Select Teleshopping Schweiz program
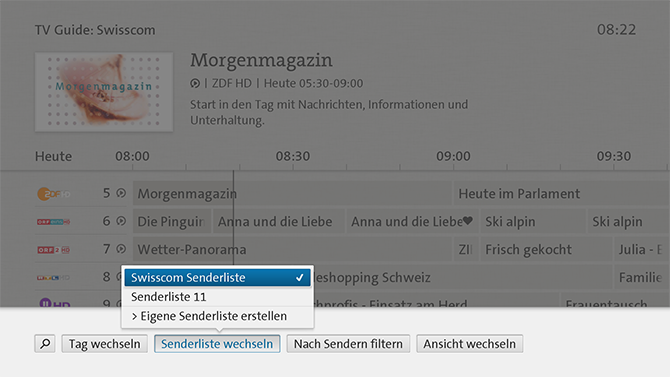Screen dimensions: 670x377 (x=463, y=277)
